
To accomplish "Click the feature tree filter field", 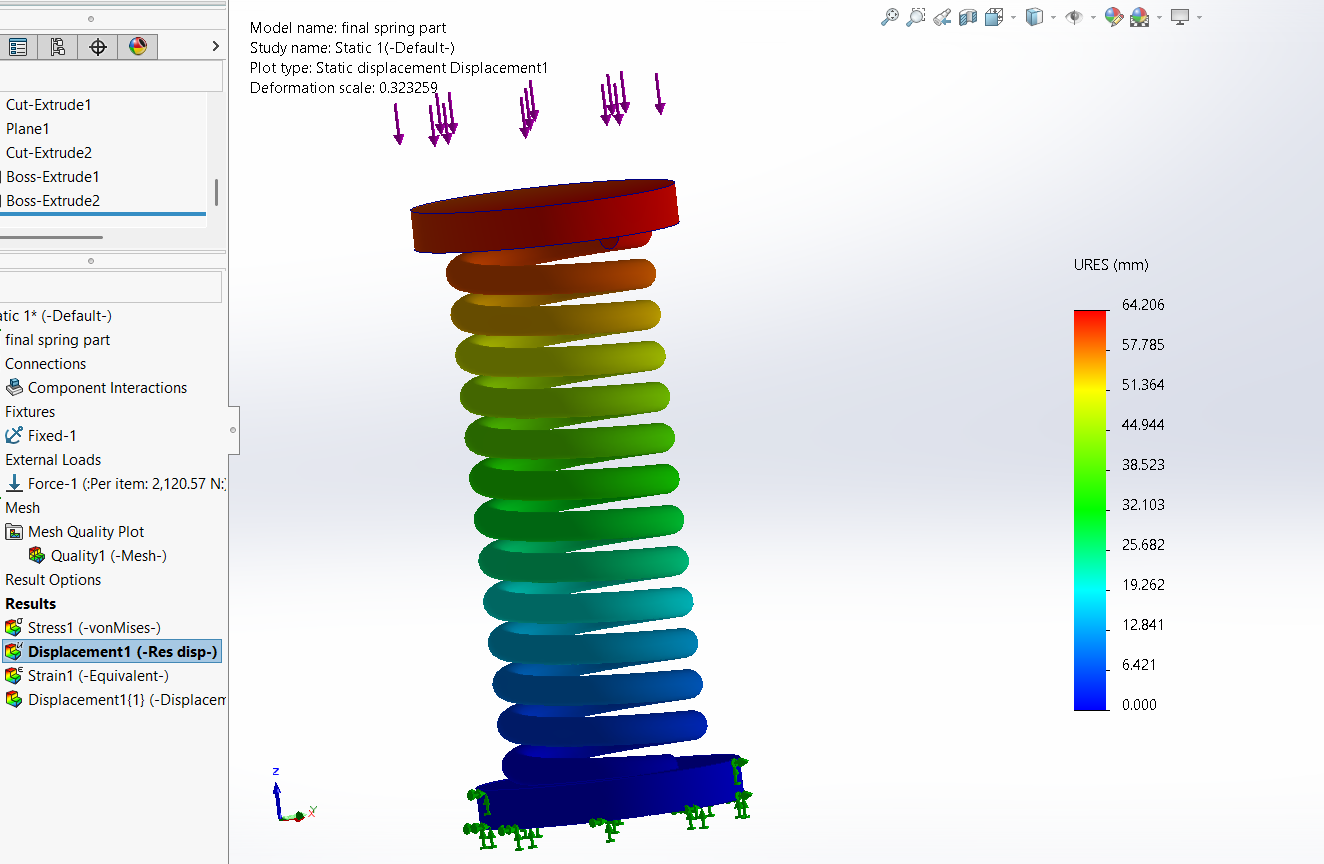I will [x=110, y=76].
